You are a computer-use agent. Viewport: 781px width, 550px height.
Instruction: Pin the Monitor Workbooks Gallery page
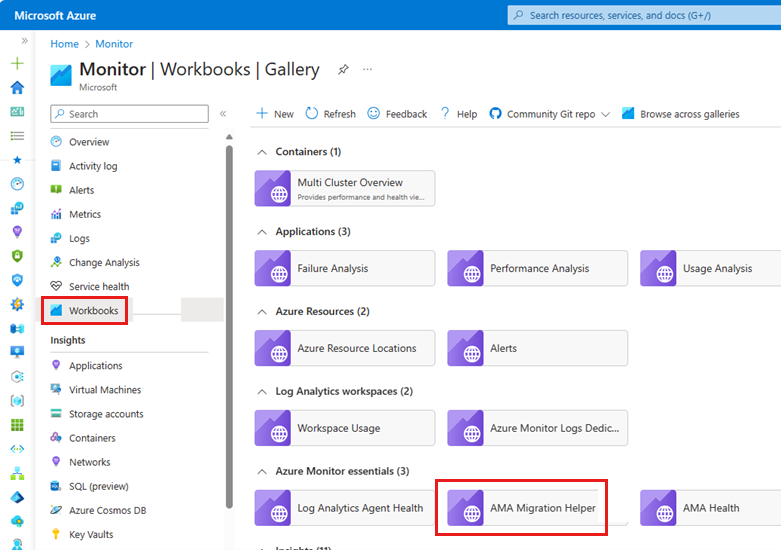pyautogui.click(x=343, y=70)
